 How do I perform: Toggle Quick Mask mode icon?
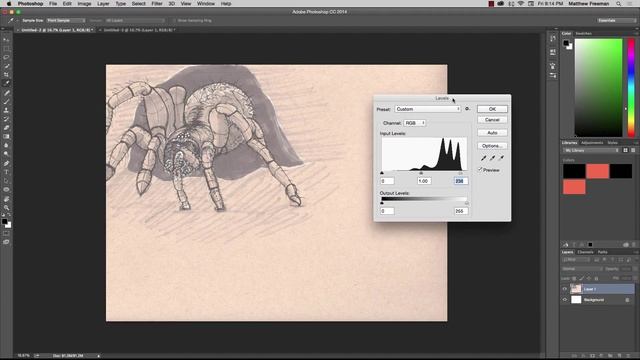(6, 234)
